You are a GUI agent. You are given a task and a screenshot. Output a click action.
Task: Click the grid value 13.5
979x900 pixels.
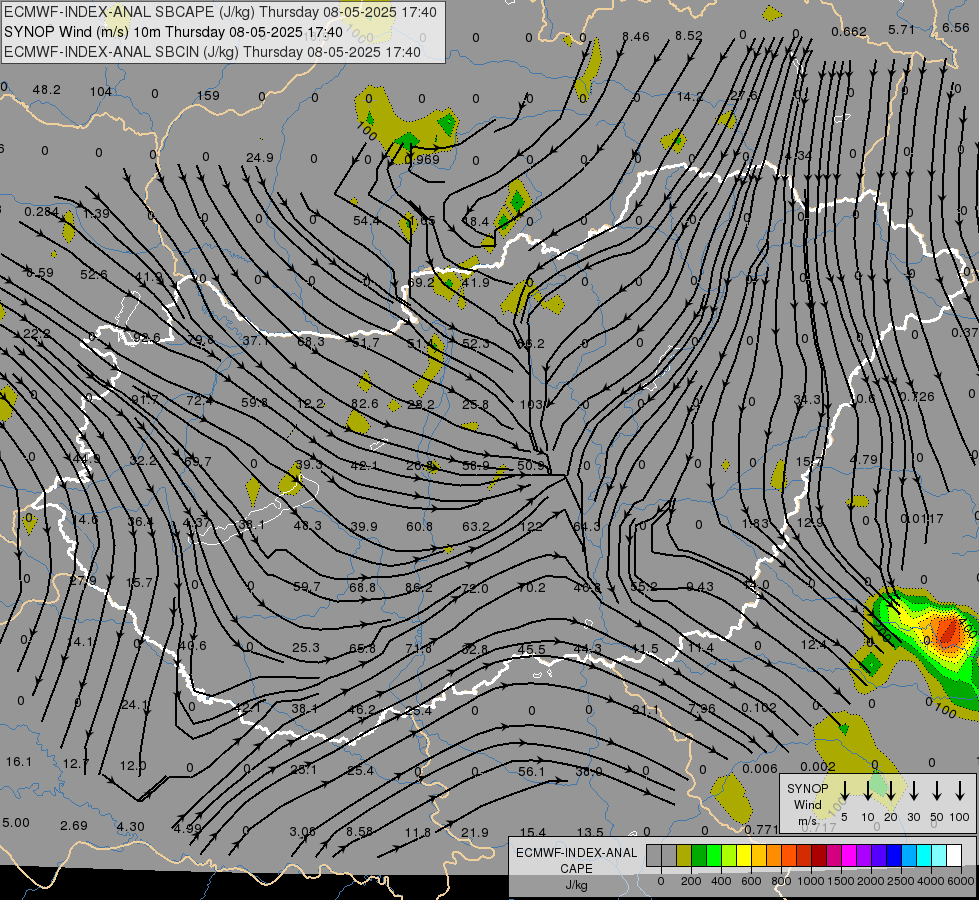[590, 833]
